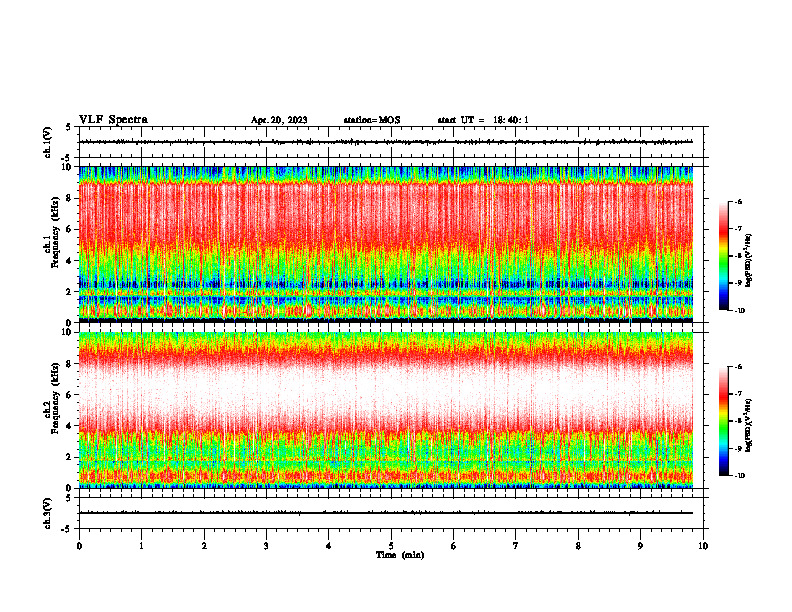Click the "-10" tick on ch.2 color bar
The width and height of the screenshot is (792, 612).
740,475
